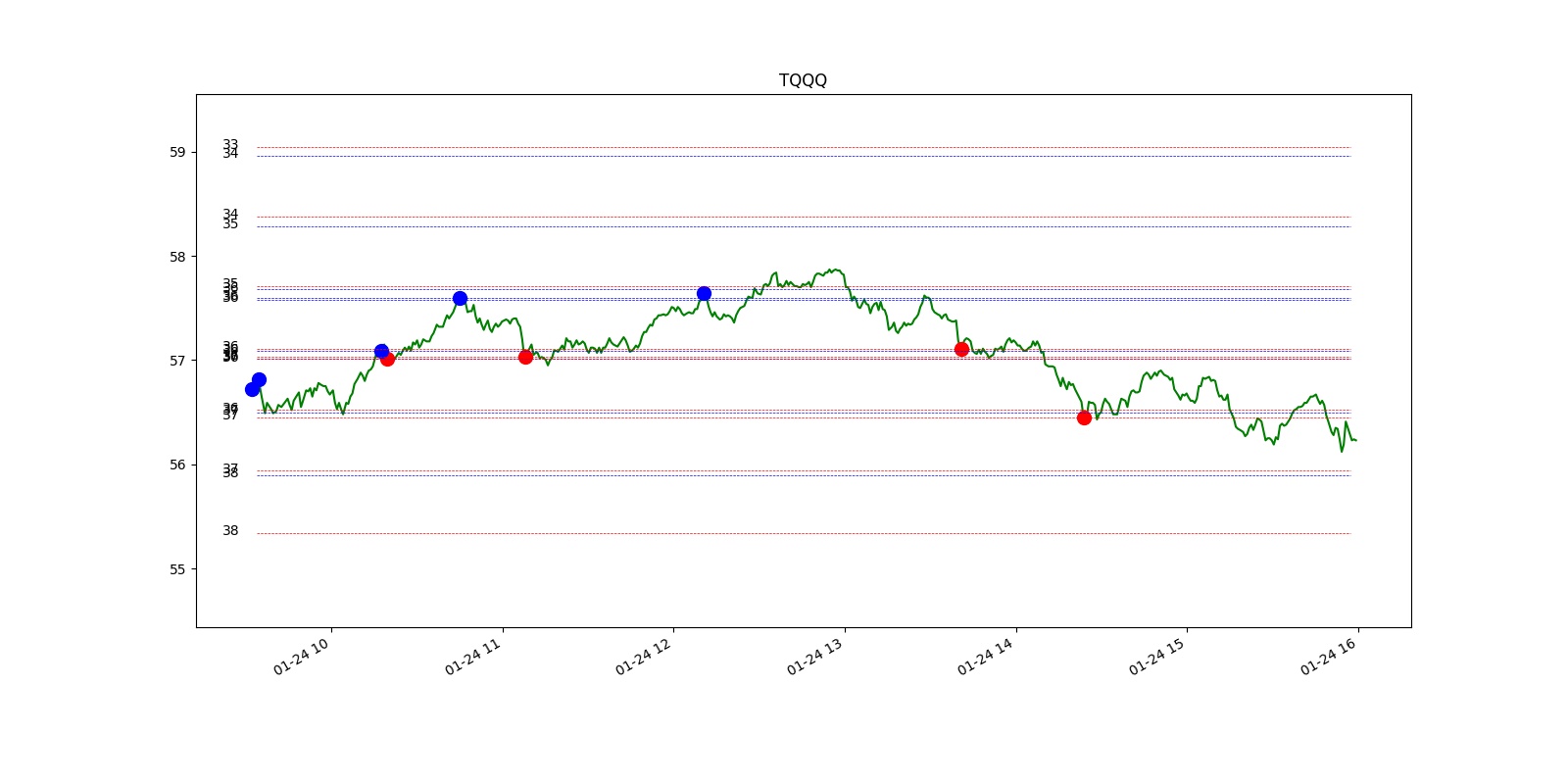
Task: Click x-axis label 01-24 16
Action: 1328,656
